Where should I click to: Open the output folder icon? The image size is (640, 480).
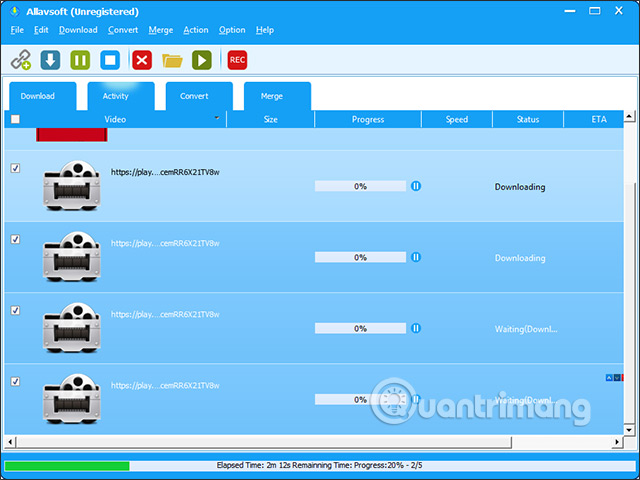pyautogui.click(x=172, y=60)
